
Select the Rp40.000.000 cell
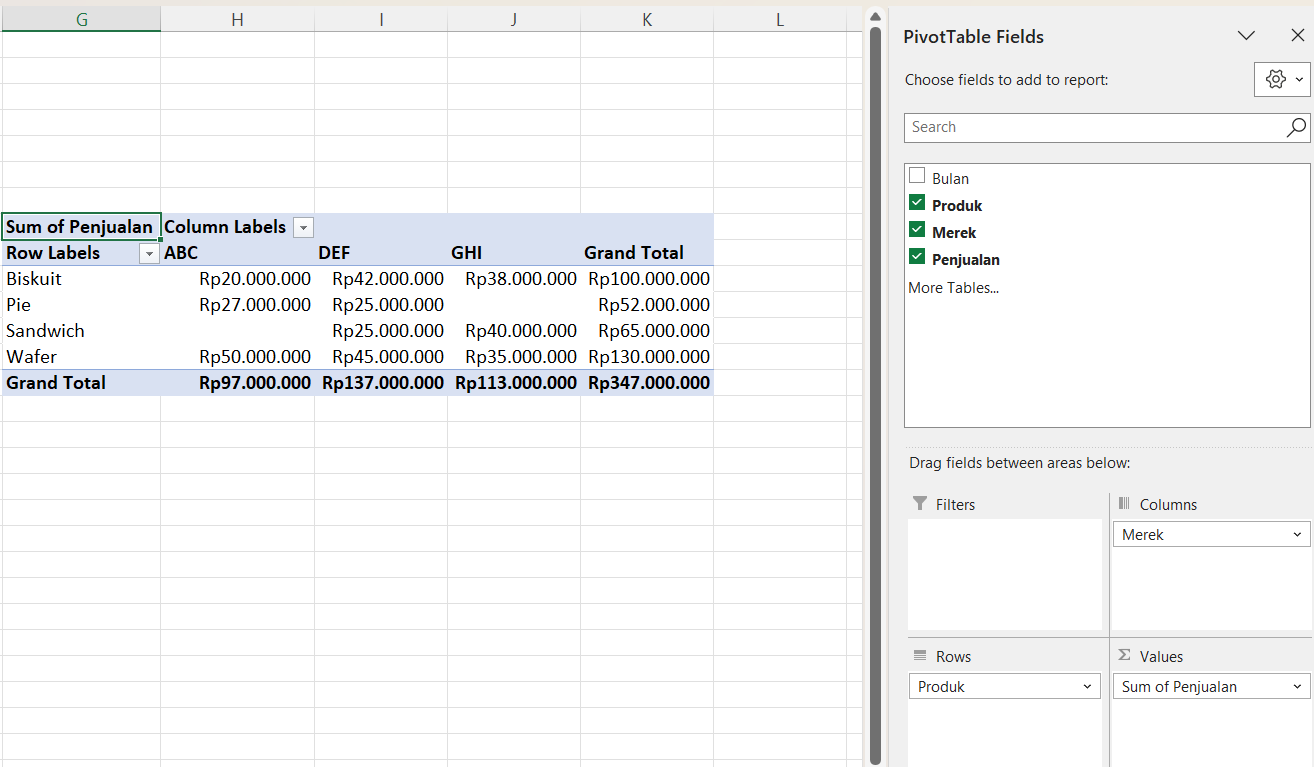(x=513, y=331)
